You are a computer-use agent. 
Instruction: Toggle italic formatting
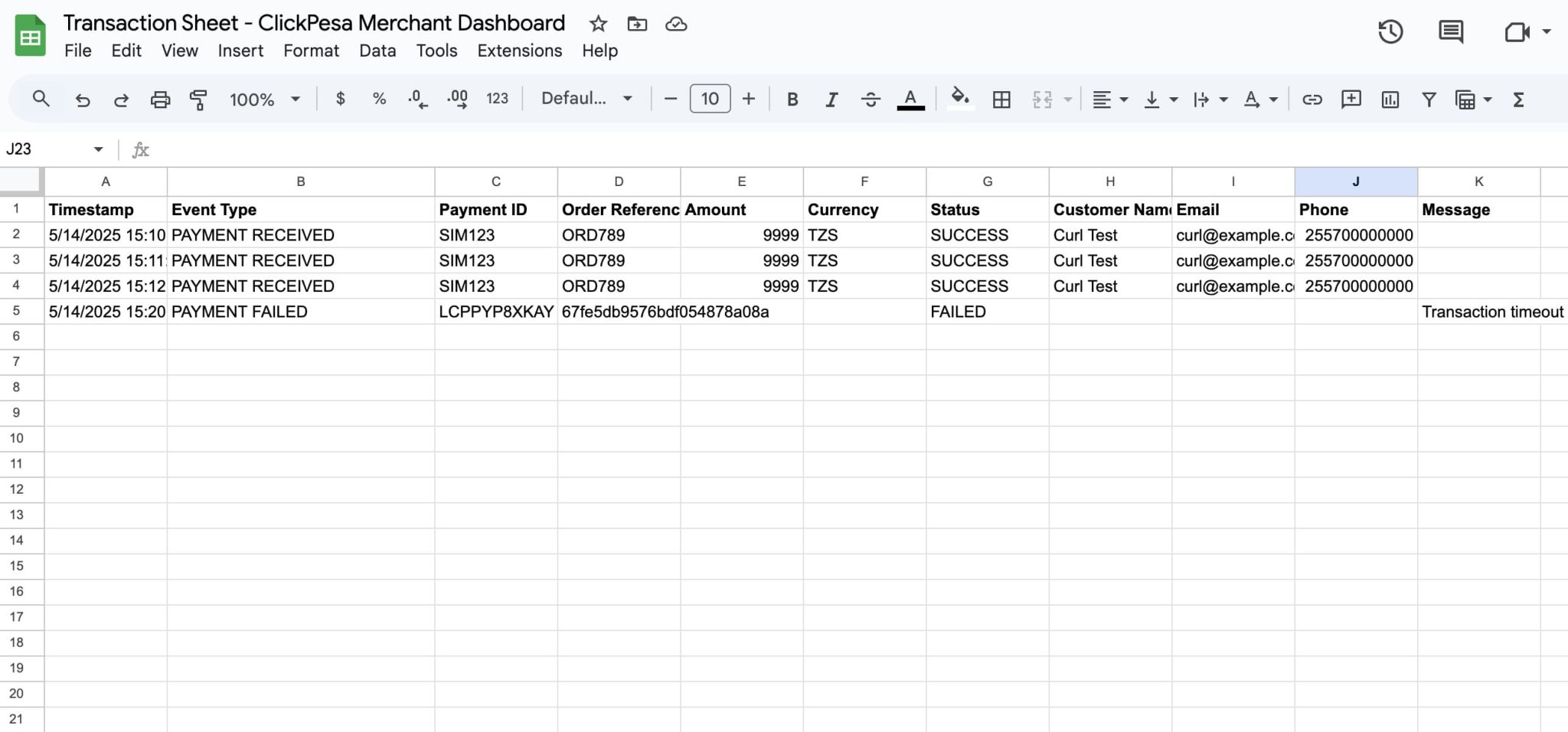(x=831, y=100)
